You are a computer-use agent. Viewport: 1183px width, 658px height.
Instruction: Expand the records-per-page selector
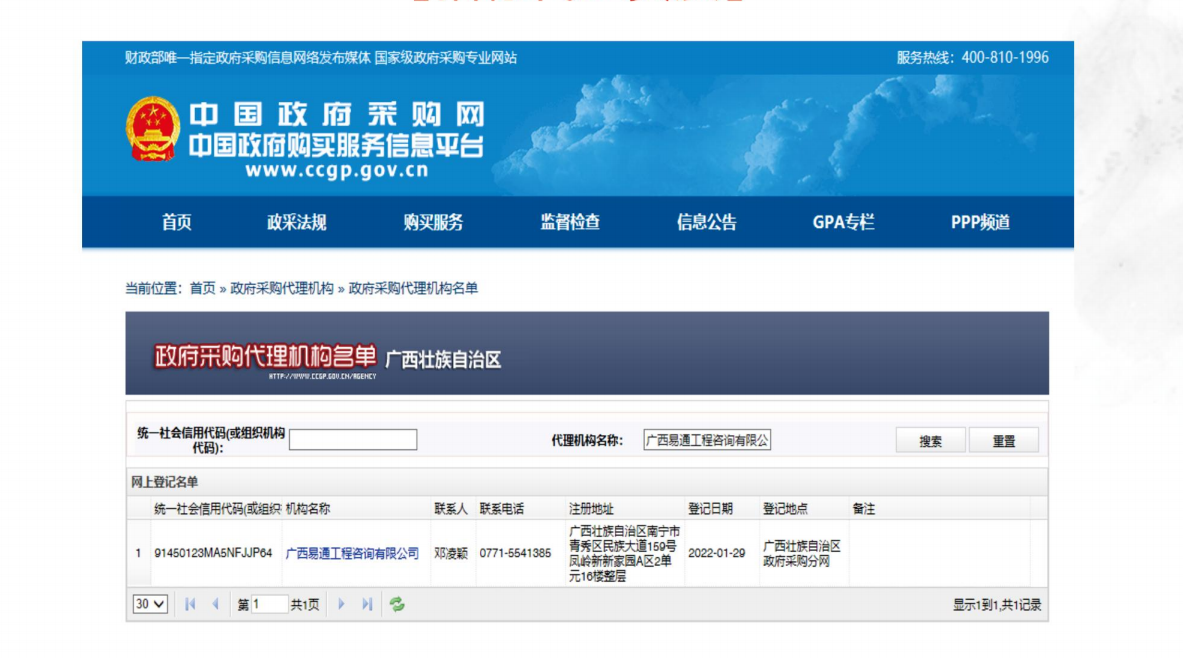click(x=148, y=604)
